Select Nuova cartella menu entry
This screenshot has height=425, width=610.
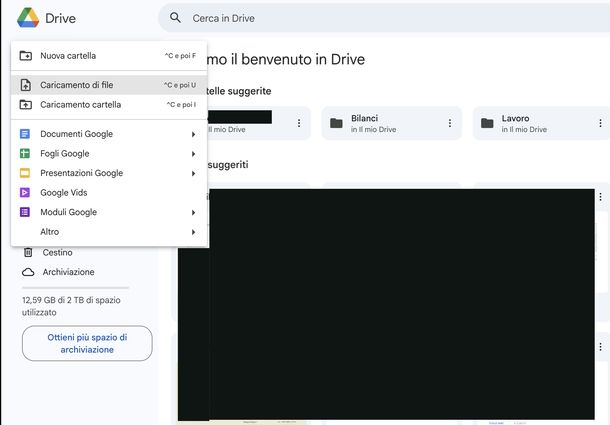(x=109, y=56)
